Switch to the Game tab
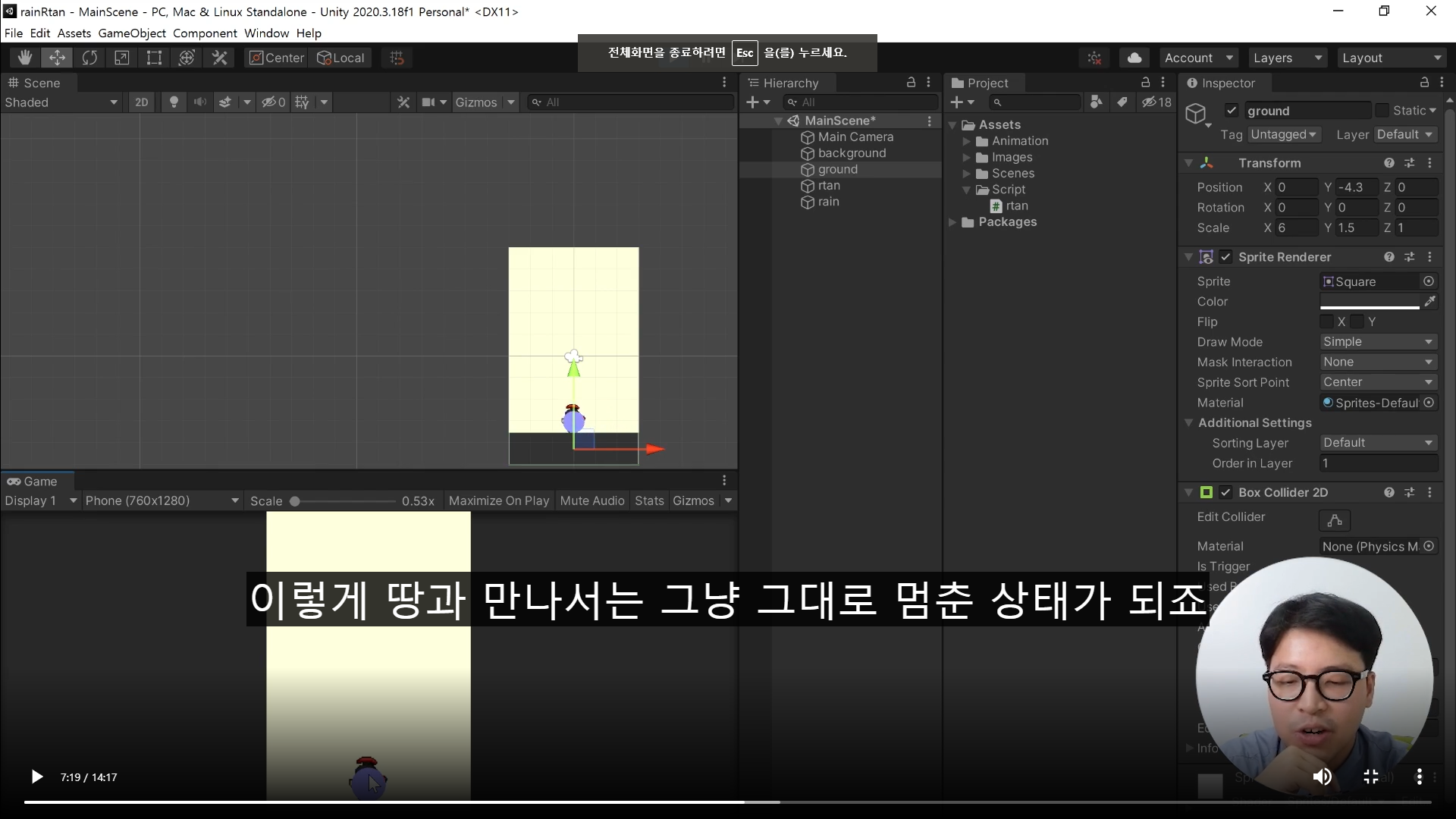Screen dimensions: 1456x819 (36, 481)
